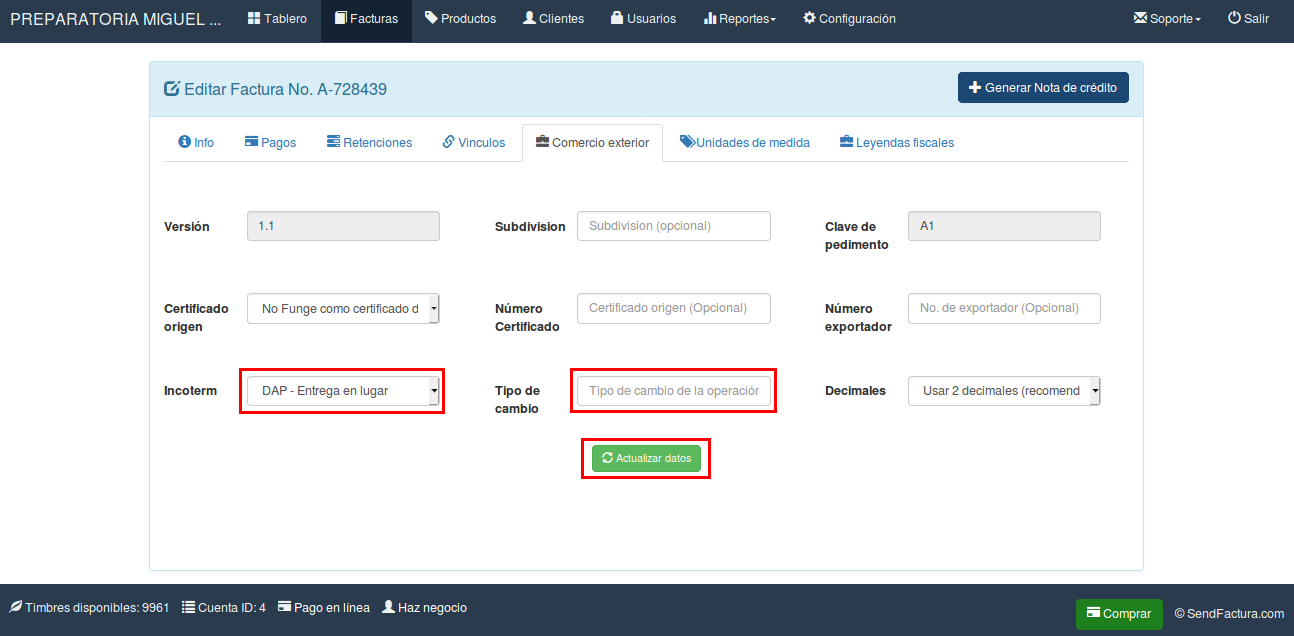Click the Tipo de cambio input field
The image size is (1294, 636).
coord(673,391)
